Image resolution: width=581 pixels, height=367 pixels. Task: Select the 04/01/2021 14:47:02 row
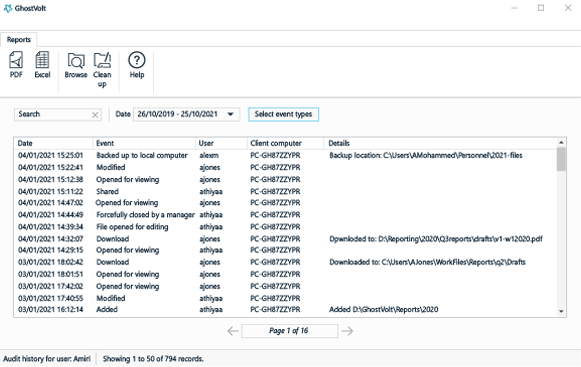[x=285, y=203]
